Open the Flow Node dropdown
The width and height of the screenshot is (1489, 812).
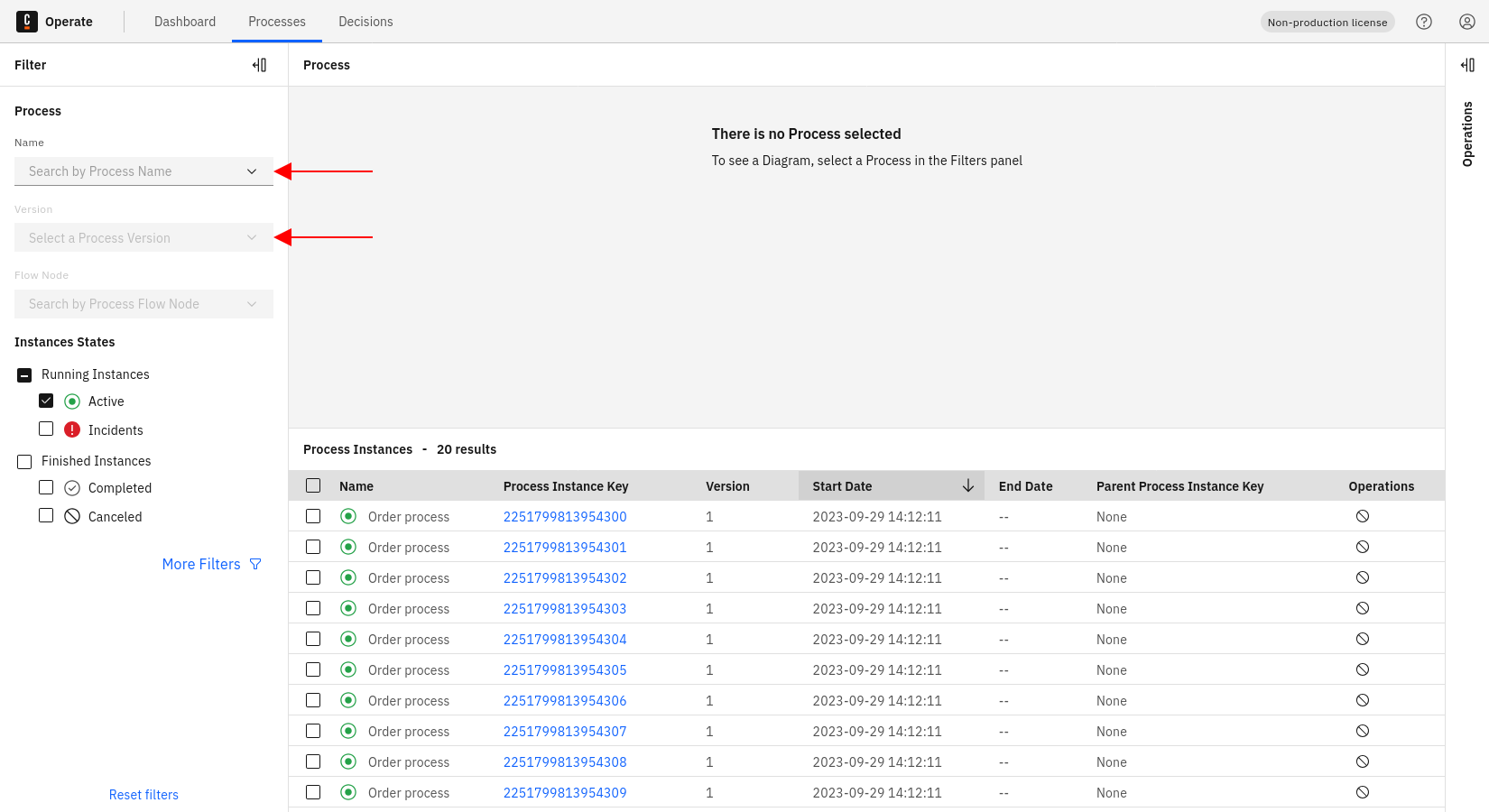143,304
